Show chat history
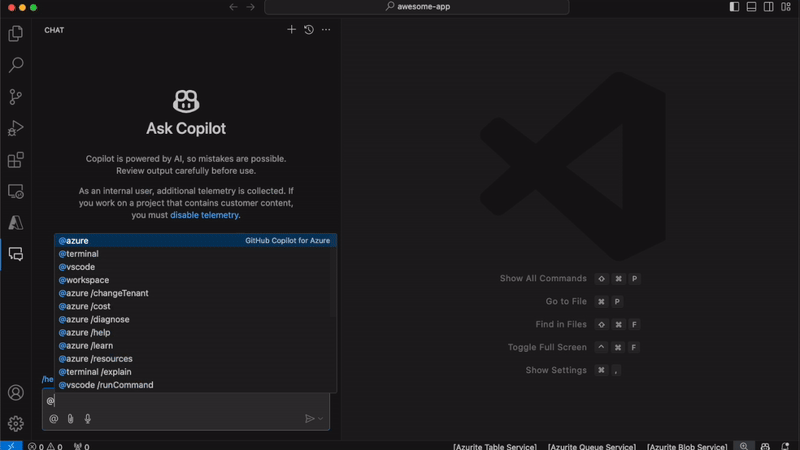800x450 pixels. pos(309,30)
